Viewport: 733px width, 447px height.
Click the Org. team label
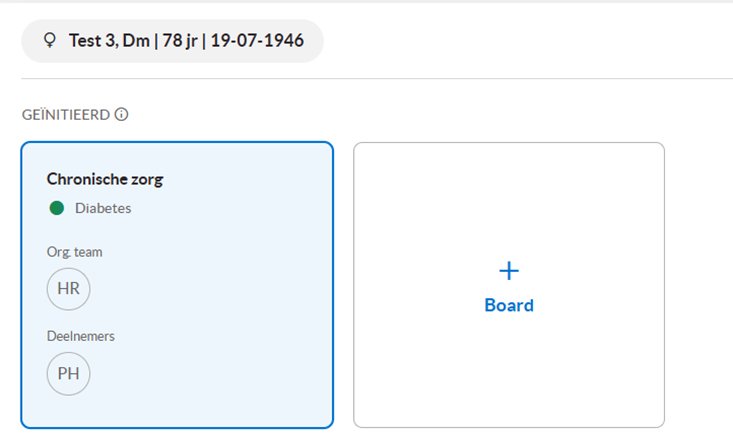pyautogui.click(x=74, y=252)
